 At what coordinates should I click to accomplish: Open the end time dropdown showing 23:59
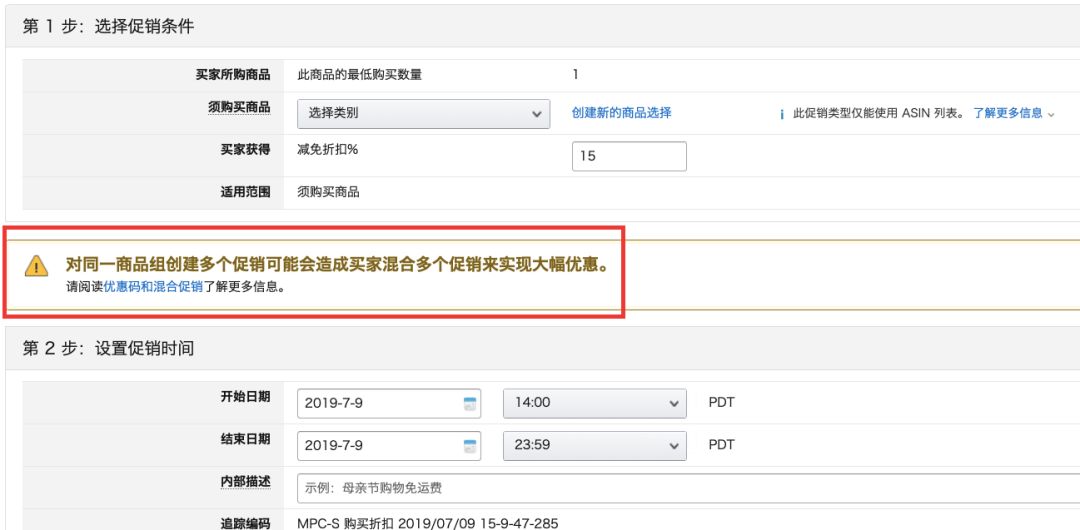click(x=594, y=445)
